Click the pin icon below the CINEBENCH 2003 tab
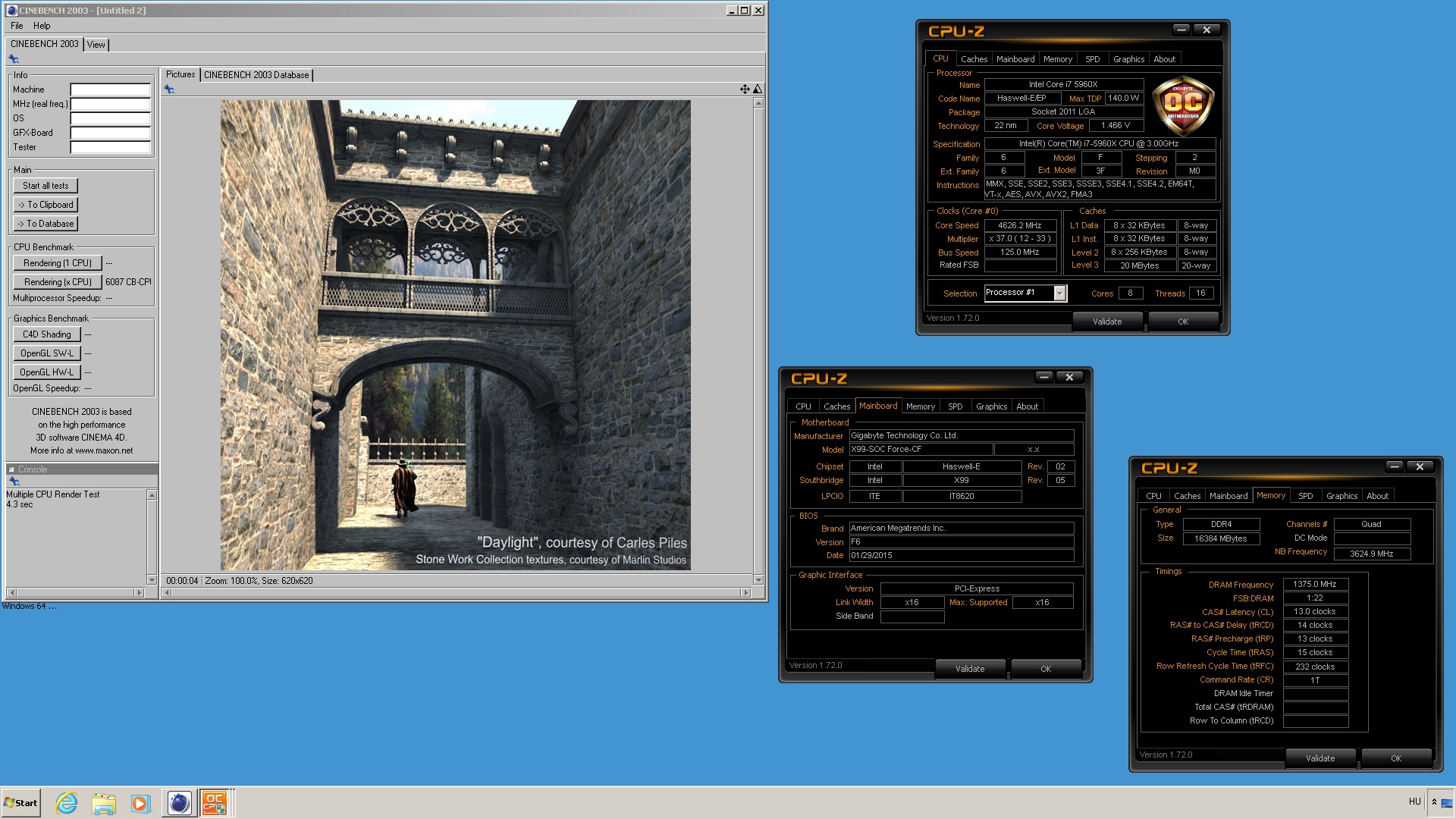Image resolution: width=1456 pixels, height=819 pixels. pyautogui.click(x=14, y=59)
